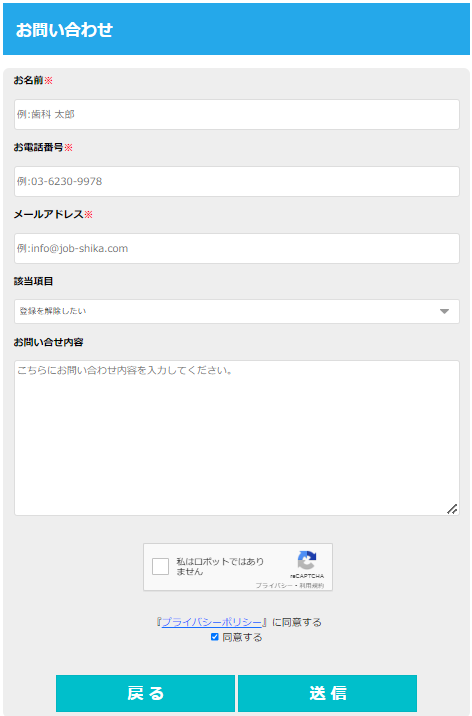Screen dimensions: 472x716
Task: Click the dropdown arrow in 該当項目 field
Action: (x=444, y=311)
